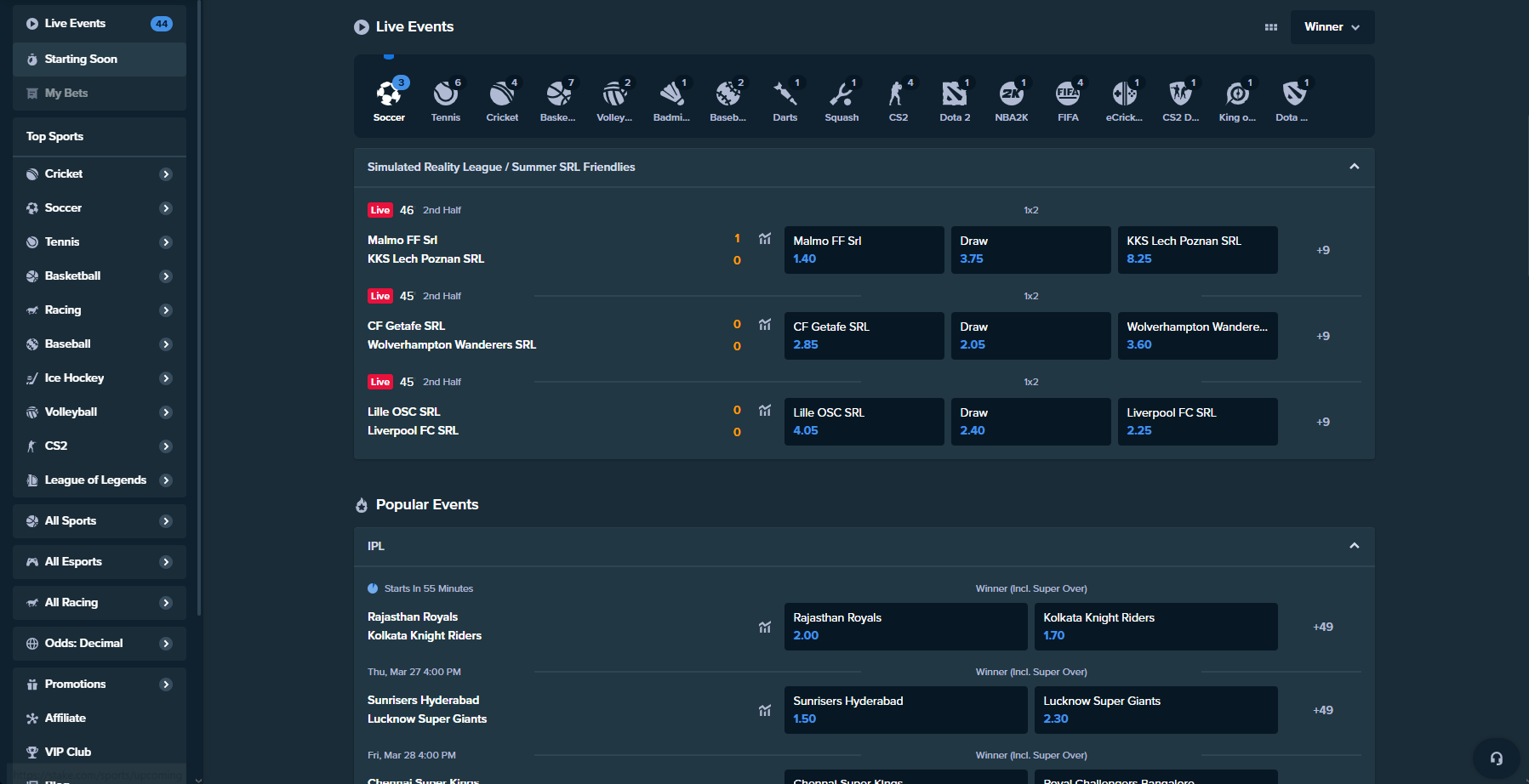The height and width of the screenshot is (784, 1529).
Task: Pick the Dota 2 esports icon
Action: [955, 100]
